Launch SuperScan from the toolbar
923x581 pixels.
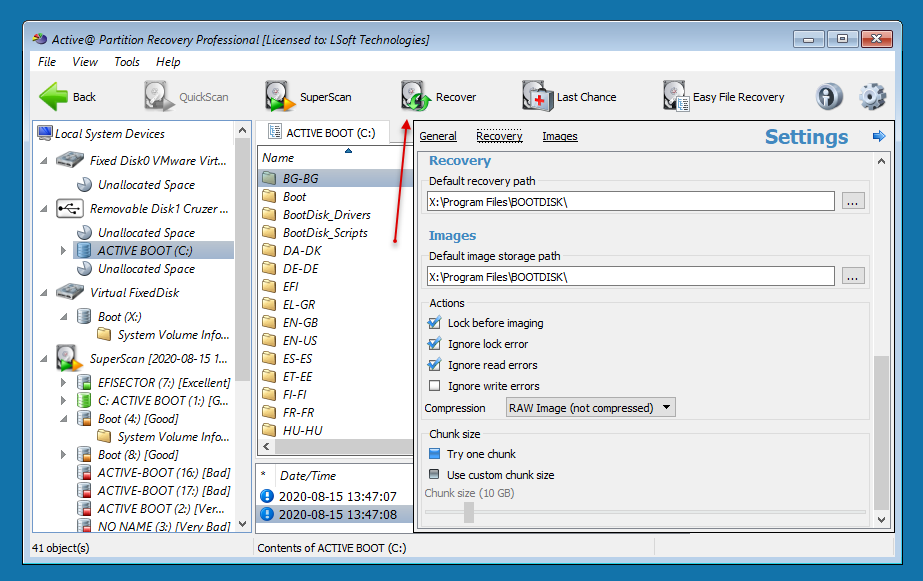pos(308,97)
